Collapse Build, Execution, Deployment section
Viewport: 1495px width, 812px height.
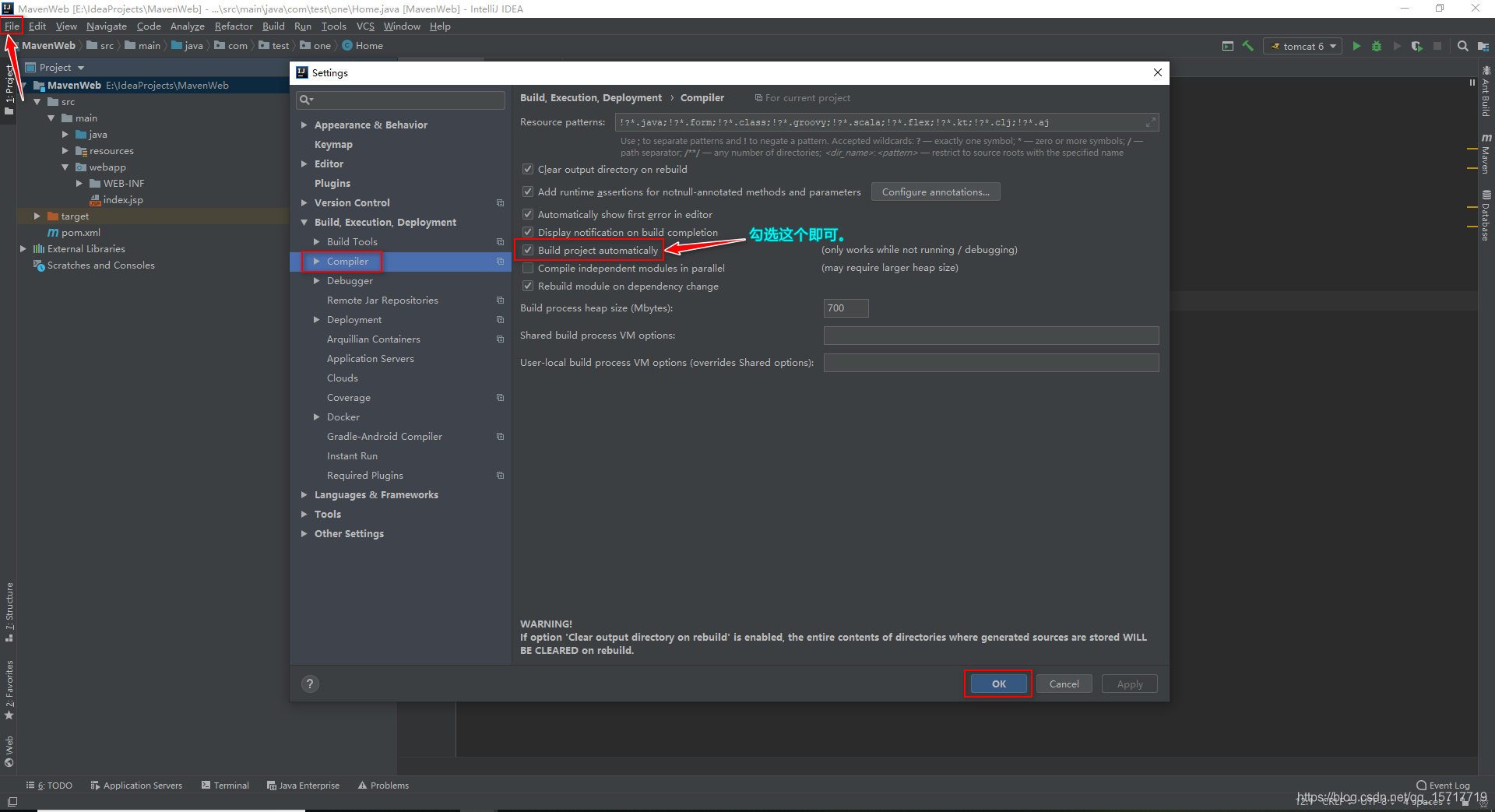(304, 223)
